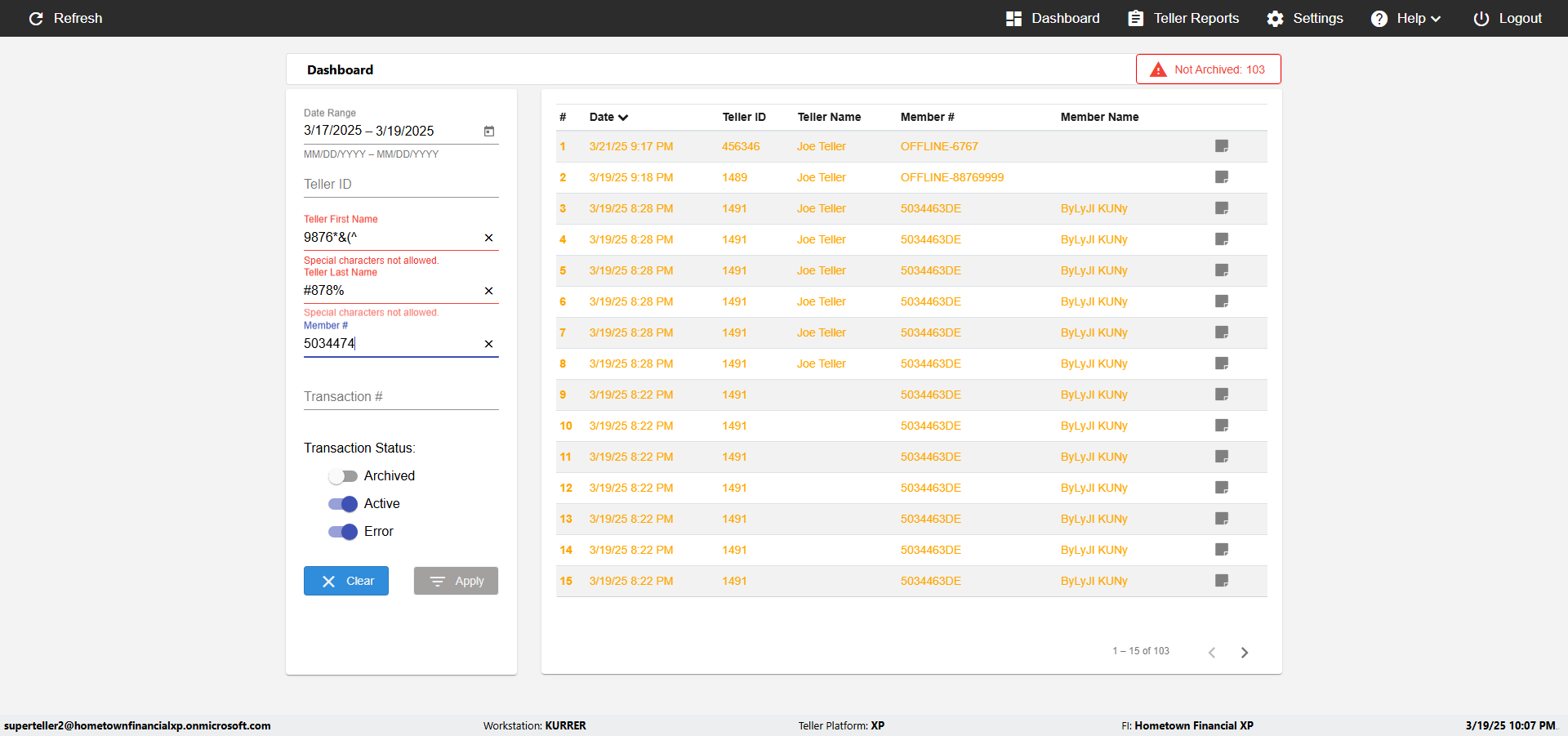Image resolution: width=1568 pixels, height=736 pixels.
Task: Enable the Archived status toggle
Action: coord(343,476)
